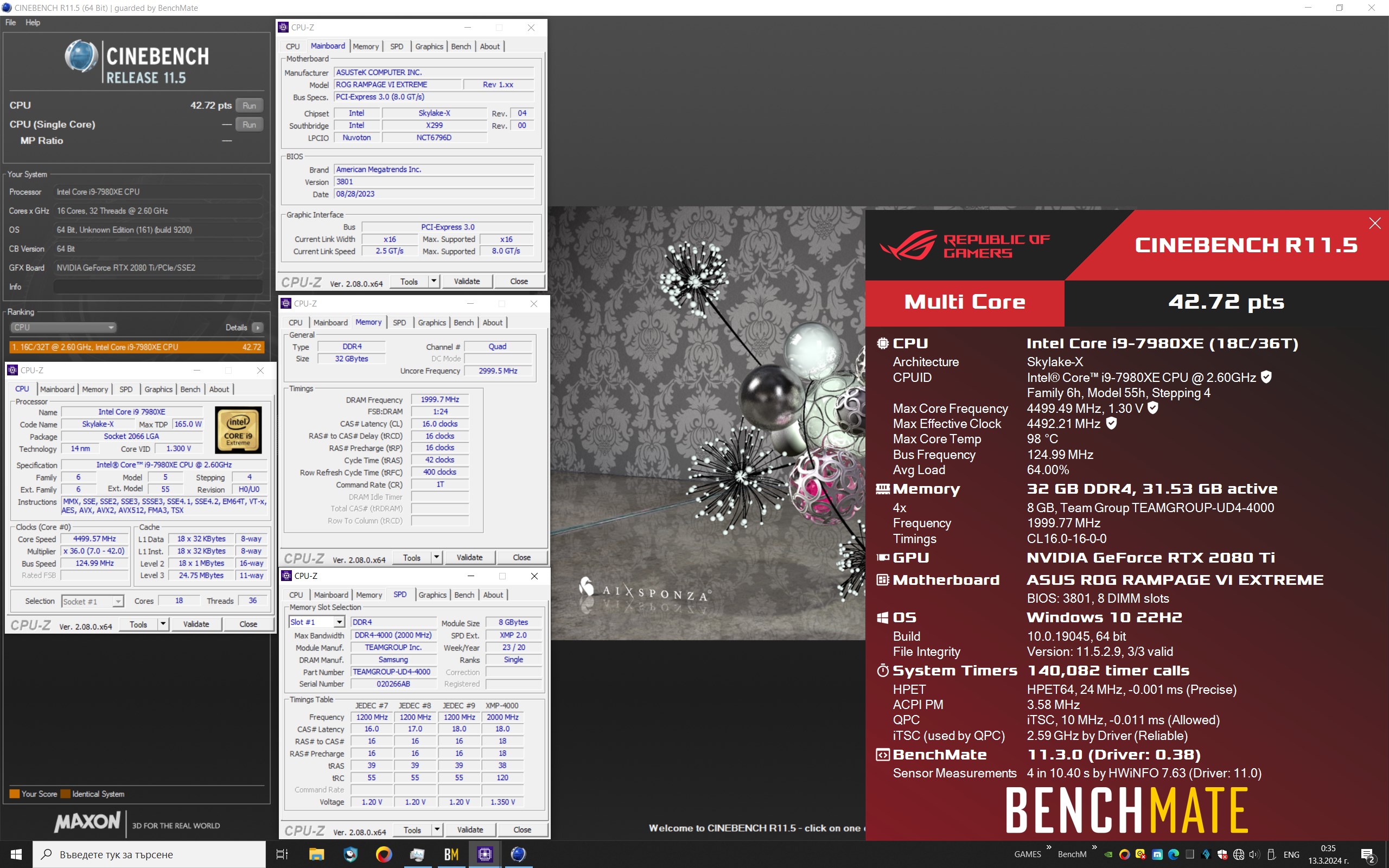Click the safely remove USB tray icon
Image resolution: width=1389 pixels, height=868 pixels.
(1271, 854)
